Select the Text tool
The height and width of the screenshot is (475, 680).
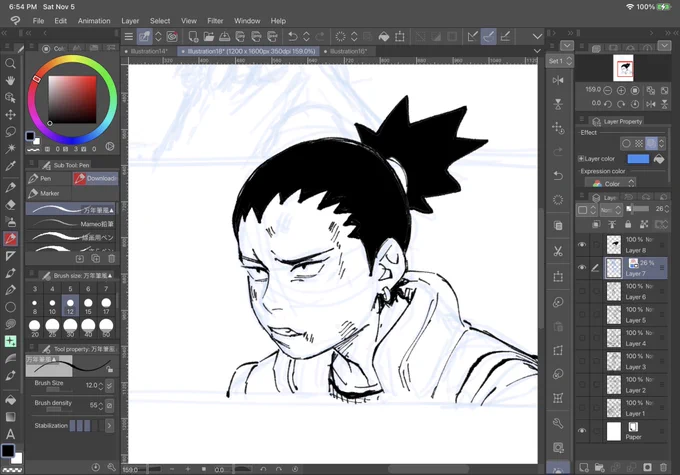point(10,434)
